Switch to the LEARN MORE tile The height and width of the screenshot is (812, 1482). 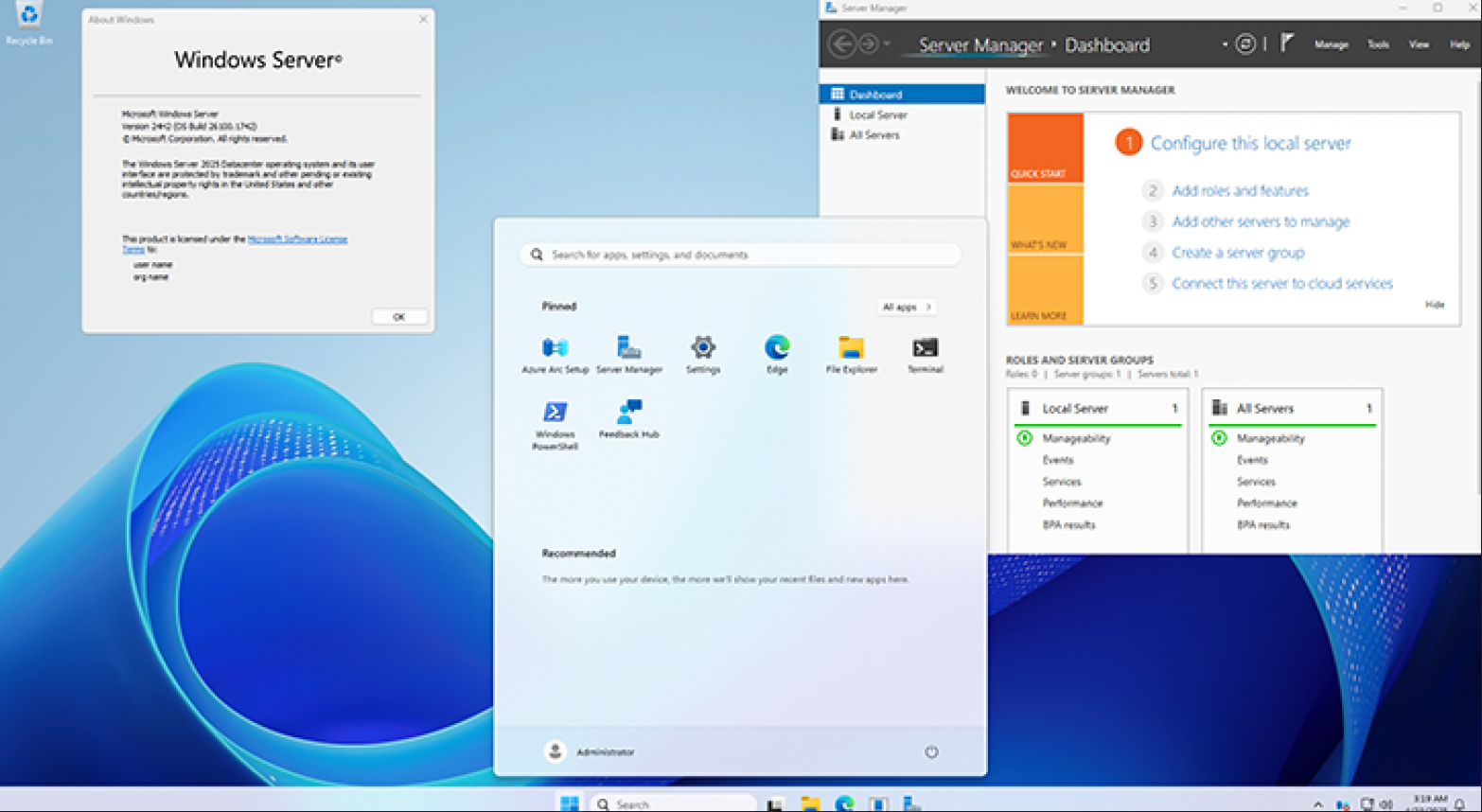coord(1045,290)
